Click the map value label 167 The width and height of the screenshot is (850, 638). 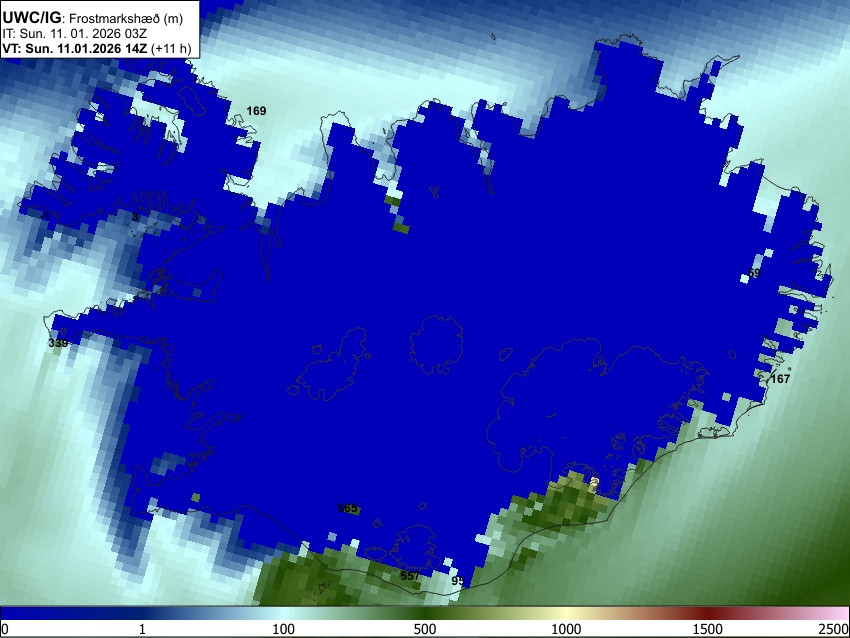[780, 379]
